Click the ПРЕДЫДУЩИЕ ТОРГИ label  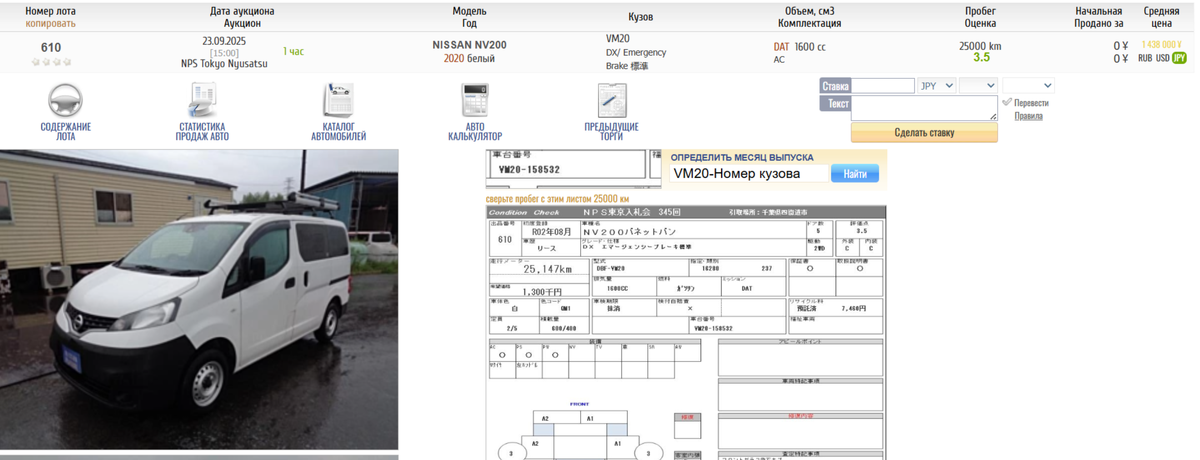(611, 131)
